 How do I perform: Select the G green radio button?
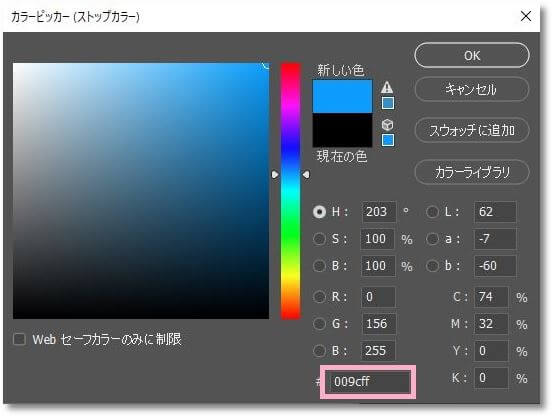tap(319, 323)
